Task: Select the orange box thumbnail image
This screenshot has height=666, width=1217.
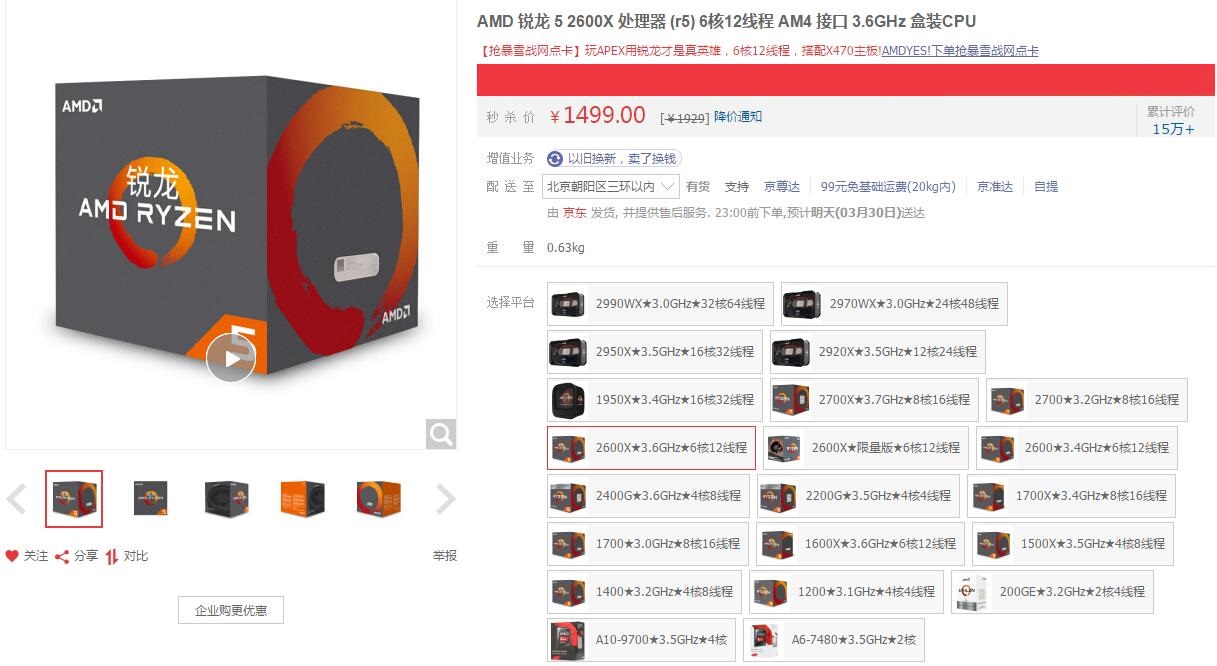Action: [x=302, y=499]
